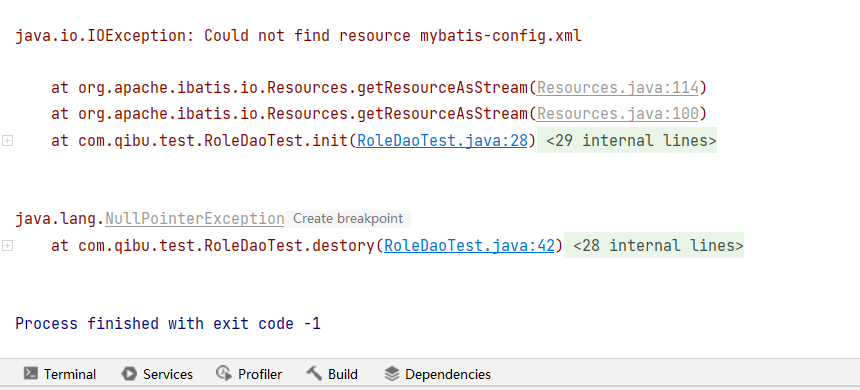Click the Terminal prompt icon
Screen dimensions: 860x390
[x=31, y=374]
